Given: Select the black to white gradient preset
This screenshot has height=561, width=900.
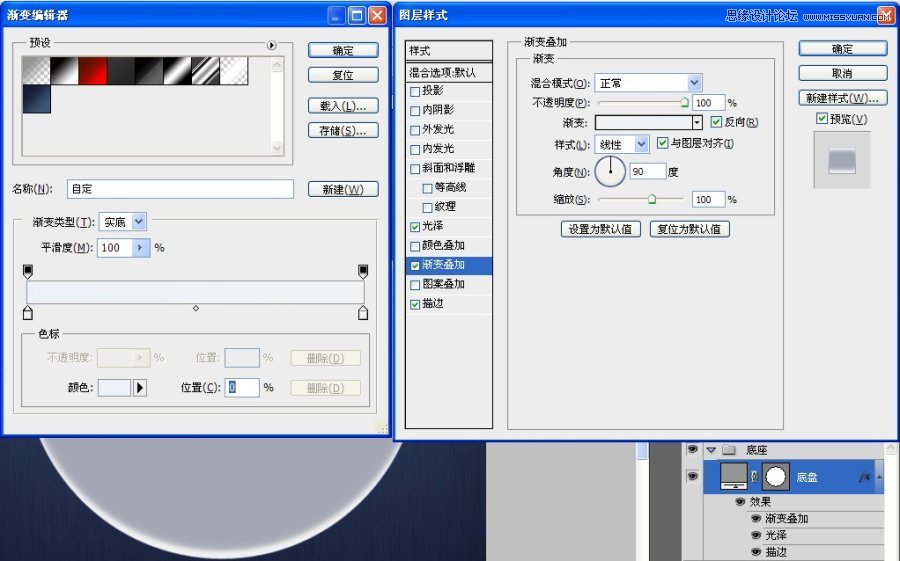Looking at the screenshot, I should pyautogui.click(x=65, y=71).
